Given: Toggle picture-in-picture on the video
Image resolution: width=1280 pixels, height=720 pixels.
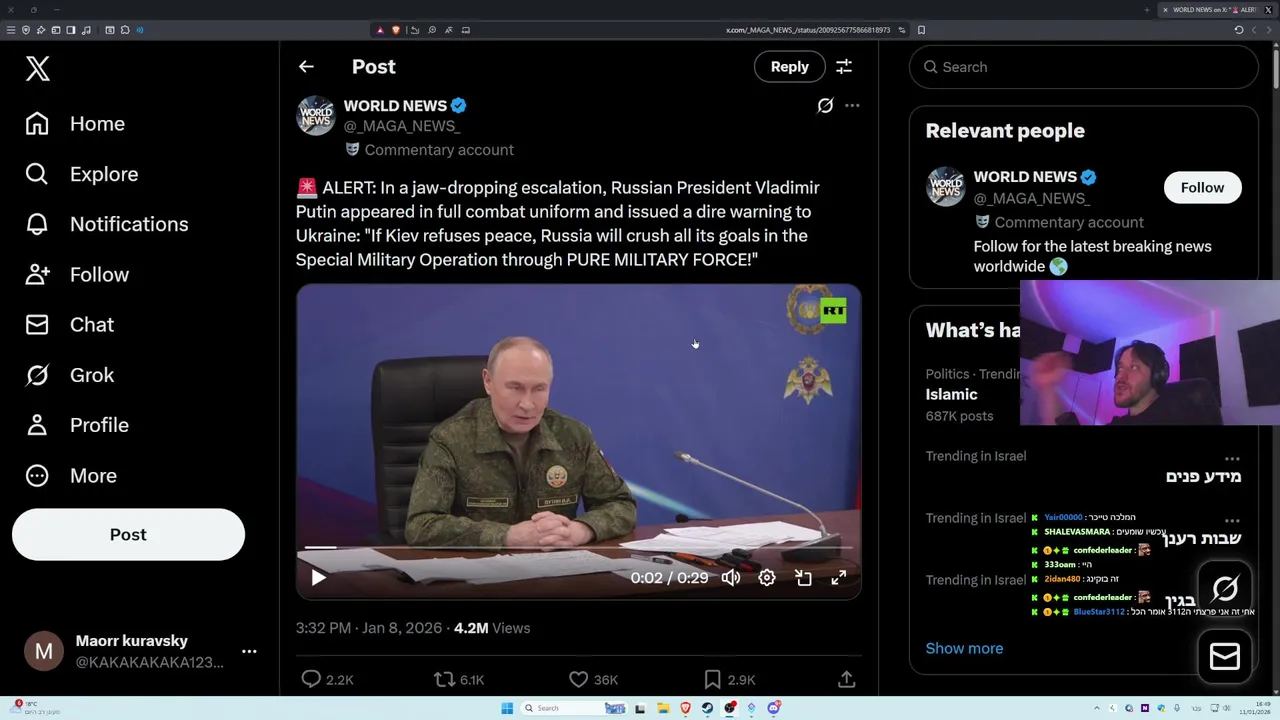Looking at the screenshot, I should coord(803,577).
